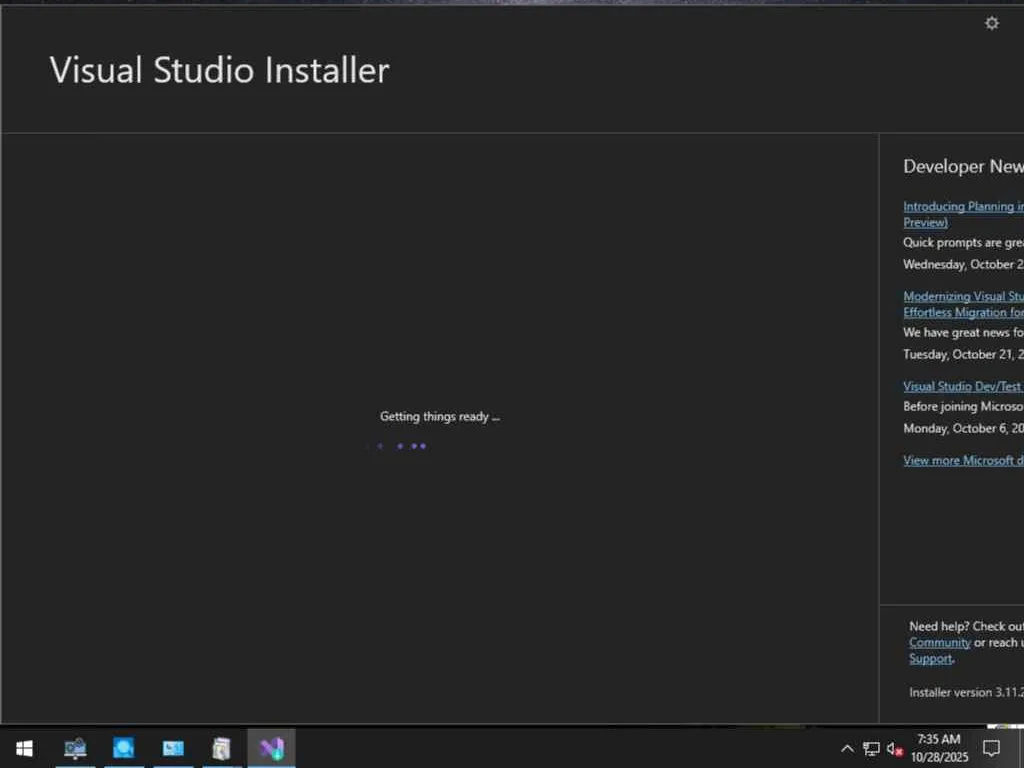Open the setup package box icon in taskbar

pos(221,748)
